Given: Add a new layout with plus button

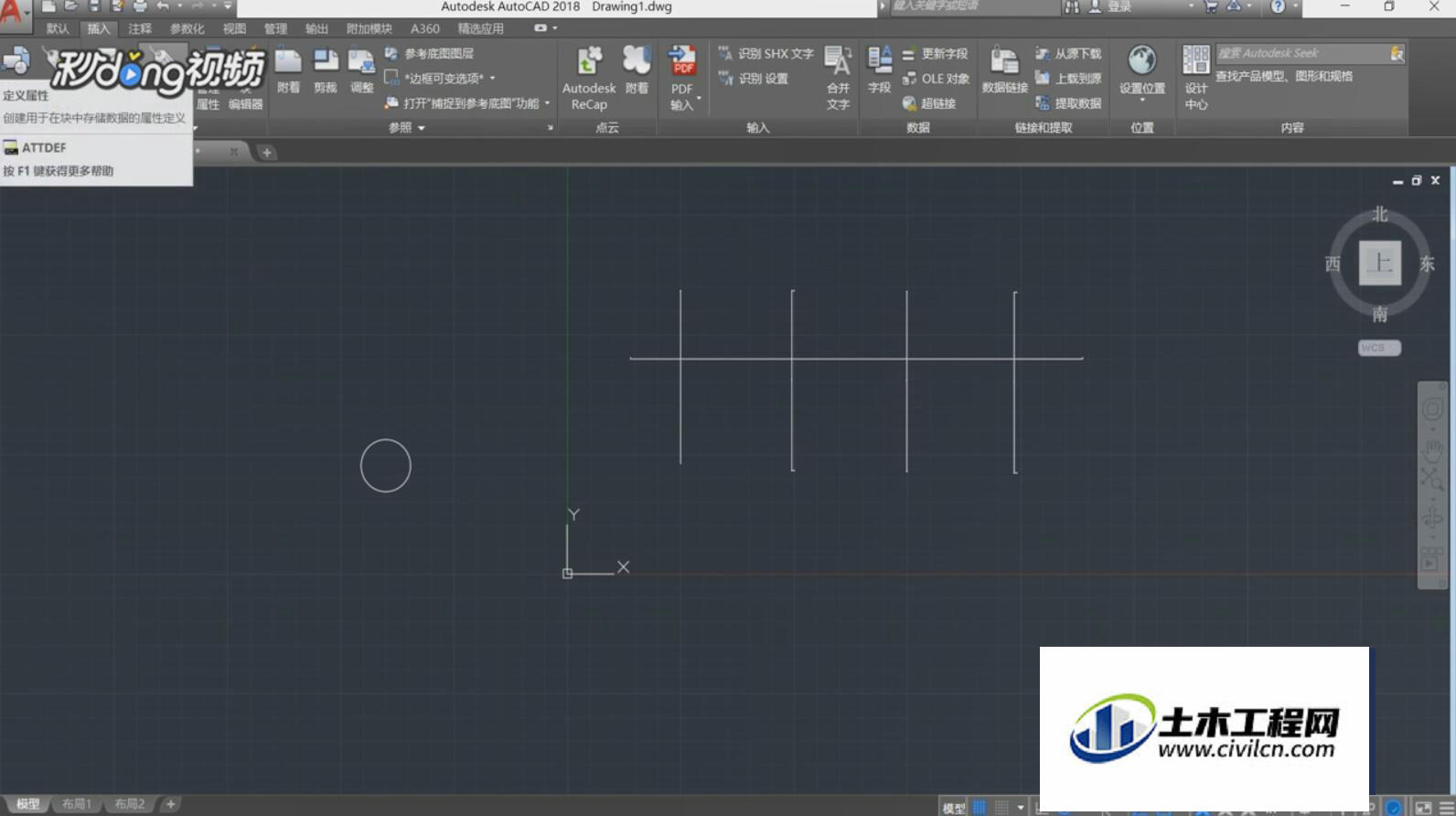Looking at the screenshot, I should tap(170, 804).
